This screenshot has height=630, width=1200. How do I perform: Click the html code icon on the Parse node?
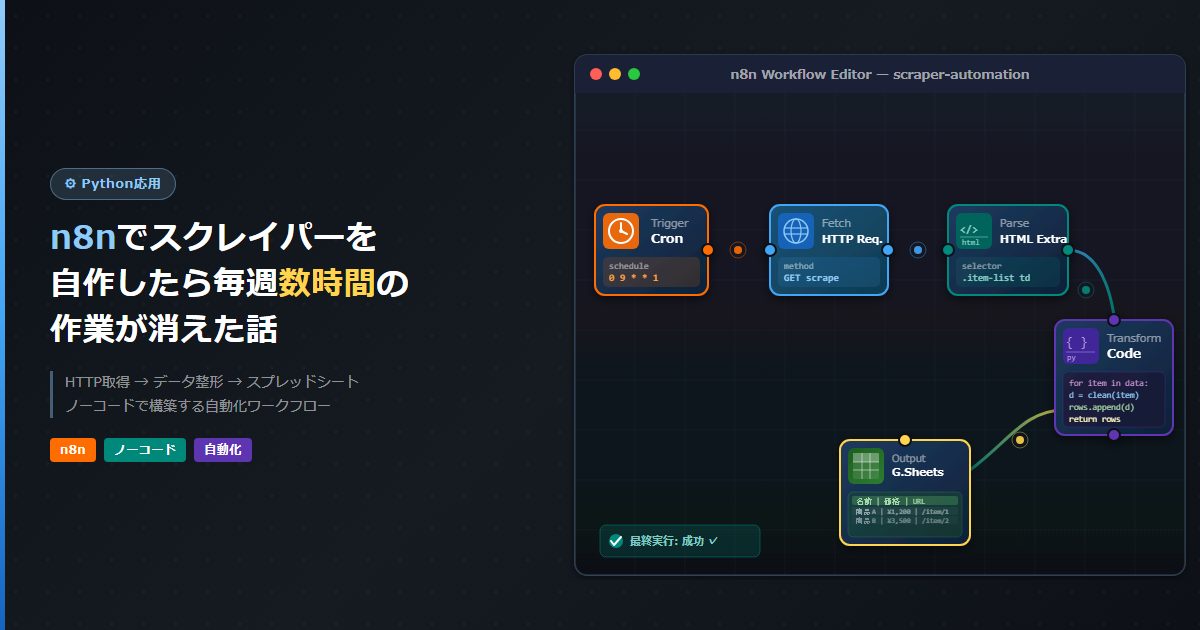tap(973, 231)
